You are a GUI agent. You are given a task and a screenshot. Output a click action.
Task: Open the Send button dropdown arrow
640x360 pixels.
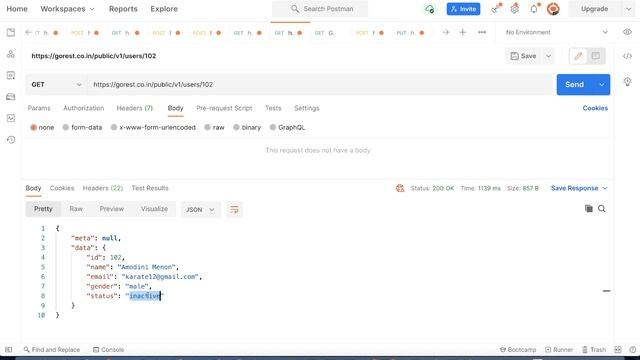coord(602,84)
